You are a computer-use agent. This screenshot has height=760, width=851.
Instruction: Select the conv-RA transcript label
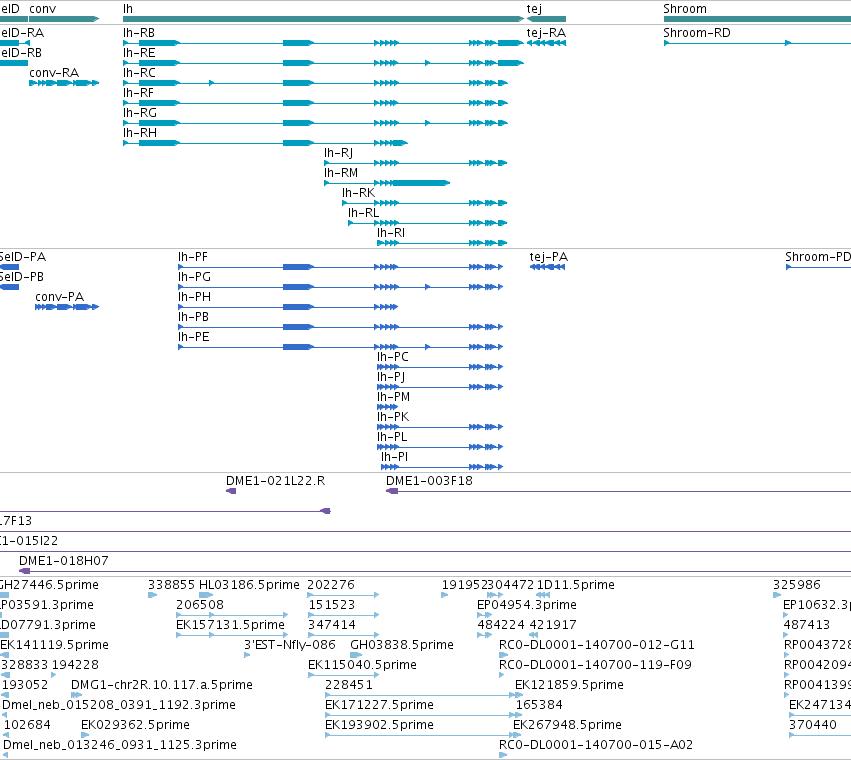coord(54,73)
